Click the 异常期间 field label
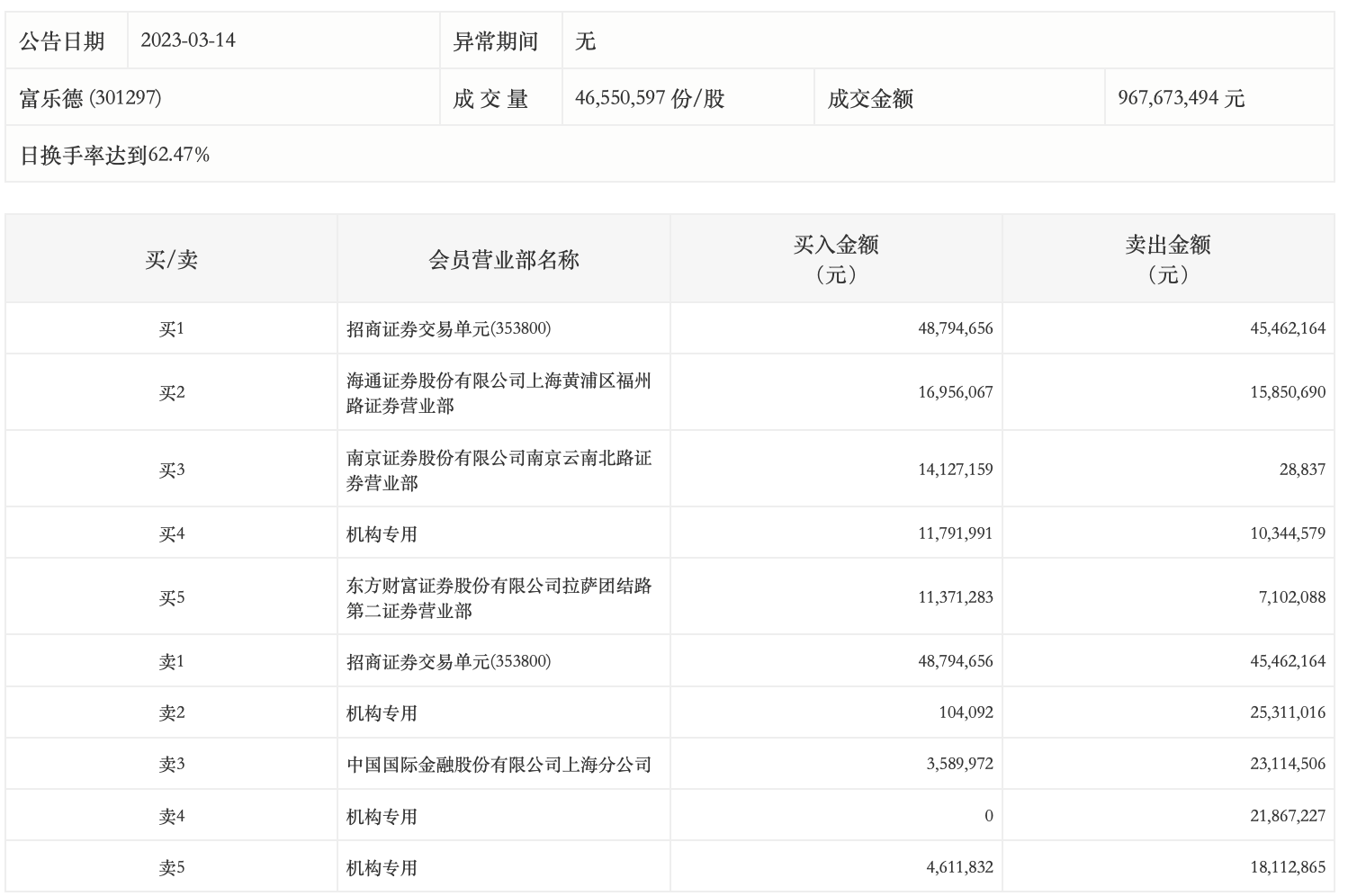The height and width of the screenshot is (896, 1348). tap(495, 41)
